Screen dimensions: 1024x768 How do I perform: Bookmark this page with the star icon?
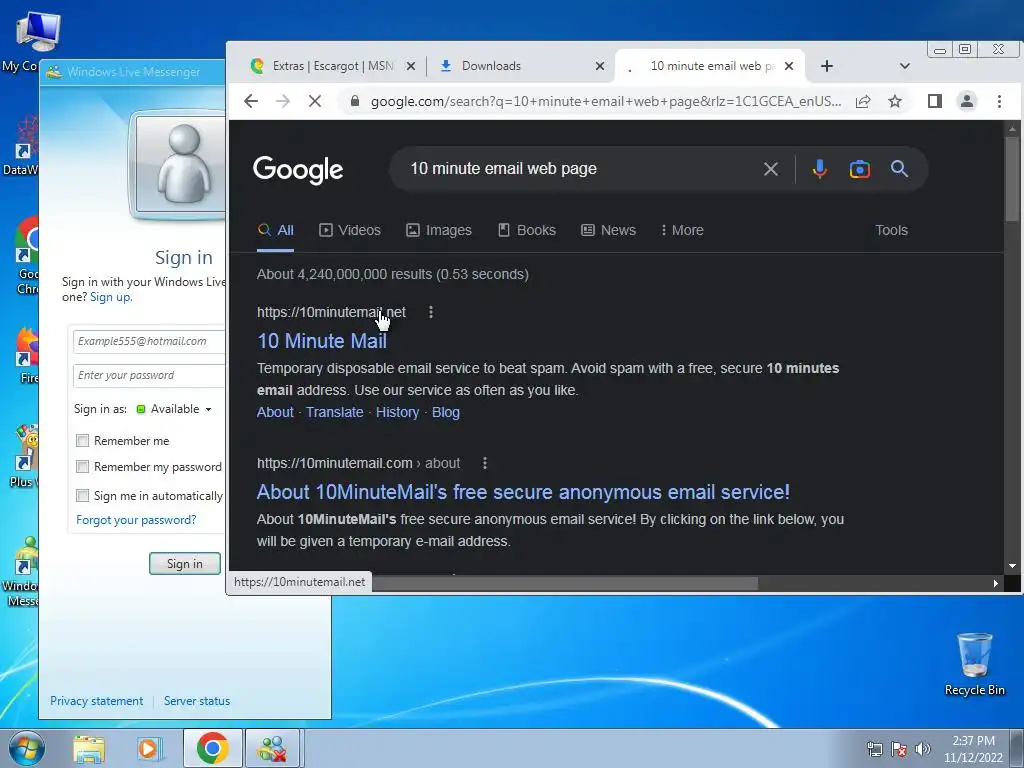click(x=895, y=101)
